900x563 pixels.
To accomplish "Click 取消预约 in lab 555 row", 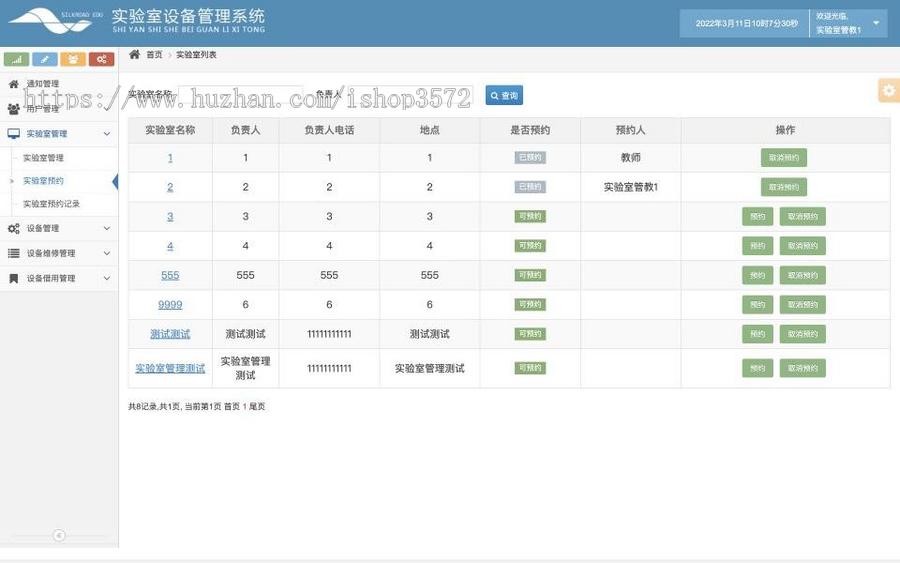I will pyautogui.click(x=802, y=275).
